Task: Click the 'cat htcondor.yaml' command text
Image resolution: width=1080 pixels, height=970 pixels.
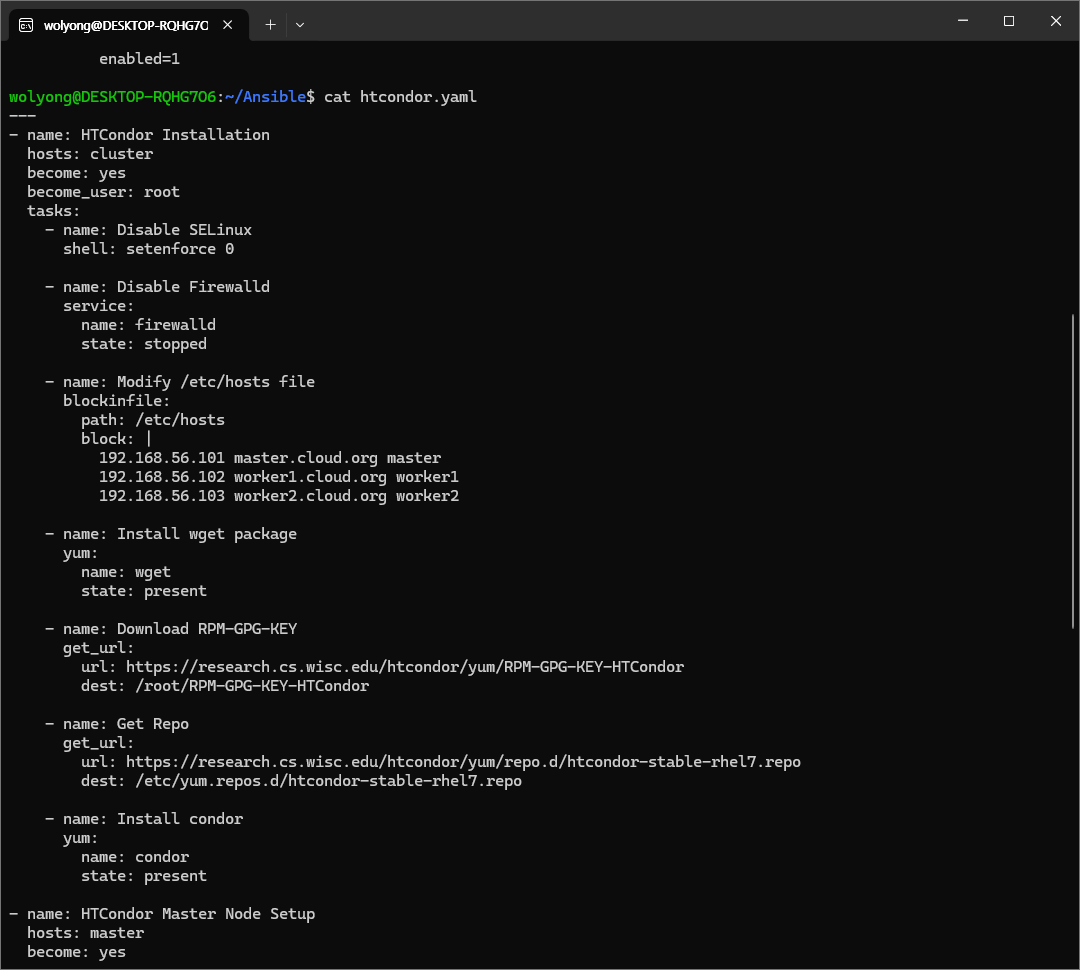Action: (x=400, y=97)
